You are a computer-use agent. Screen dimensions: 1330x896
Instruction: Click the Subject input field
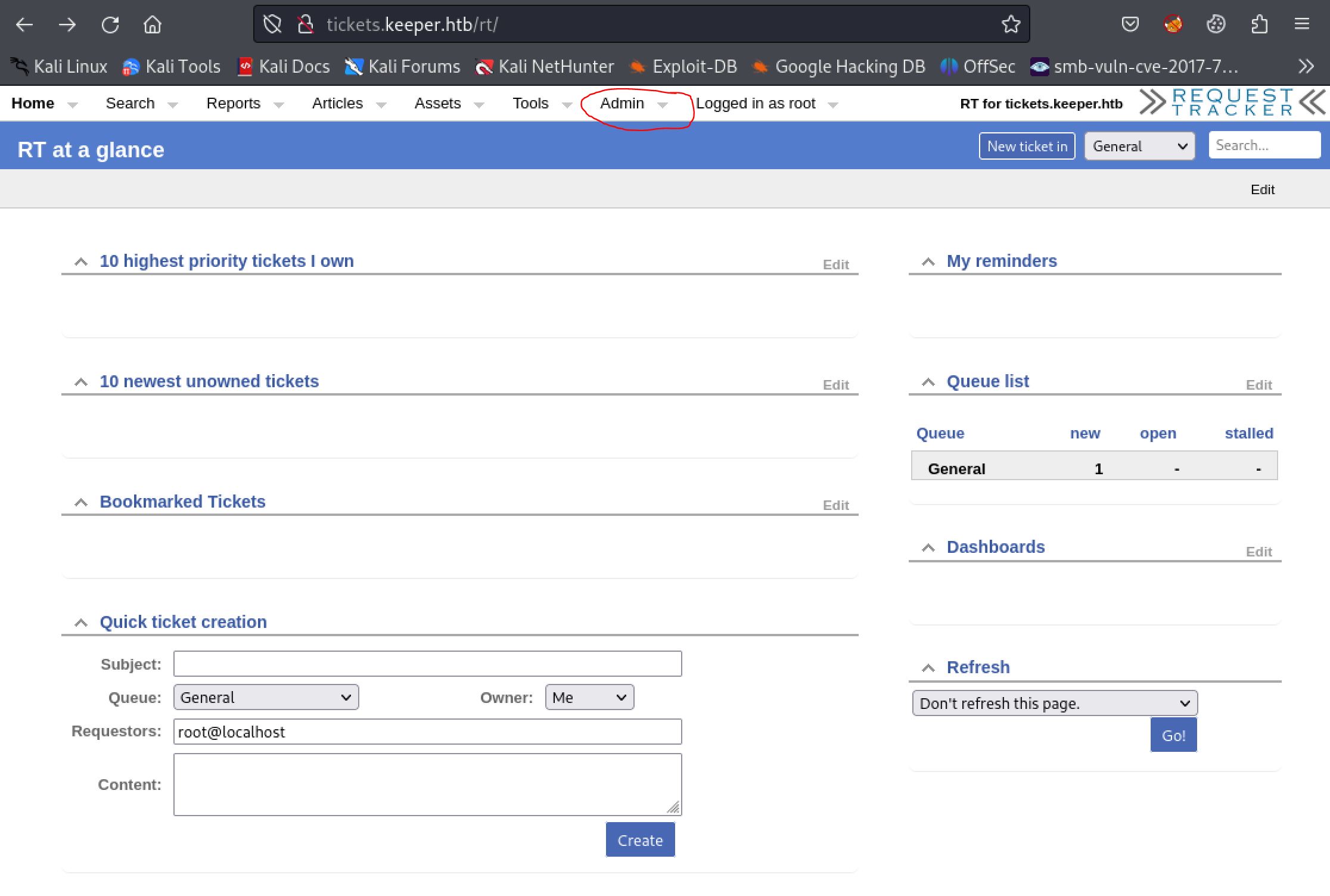(427, 664)
